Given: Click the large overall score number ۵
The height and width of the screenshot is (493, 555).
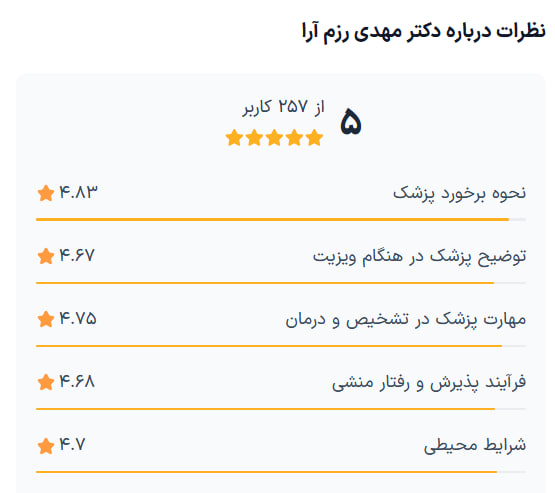Looking at the screenshot, I should coord(351,122).
